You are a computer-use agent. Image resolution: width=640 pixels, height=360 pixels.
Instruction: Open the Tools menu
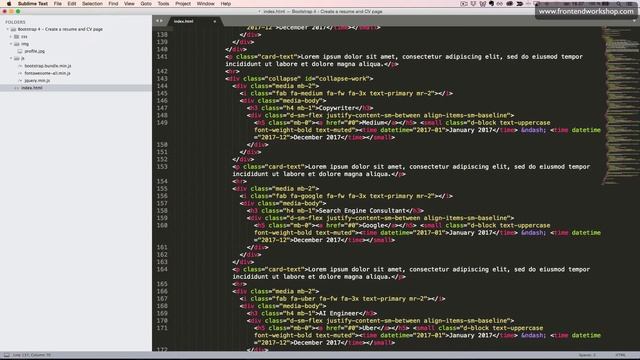click(163, 4)
